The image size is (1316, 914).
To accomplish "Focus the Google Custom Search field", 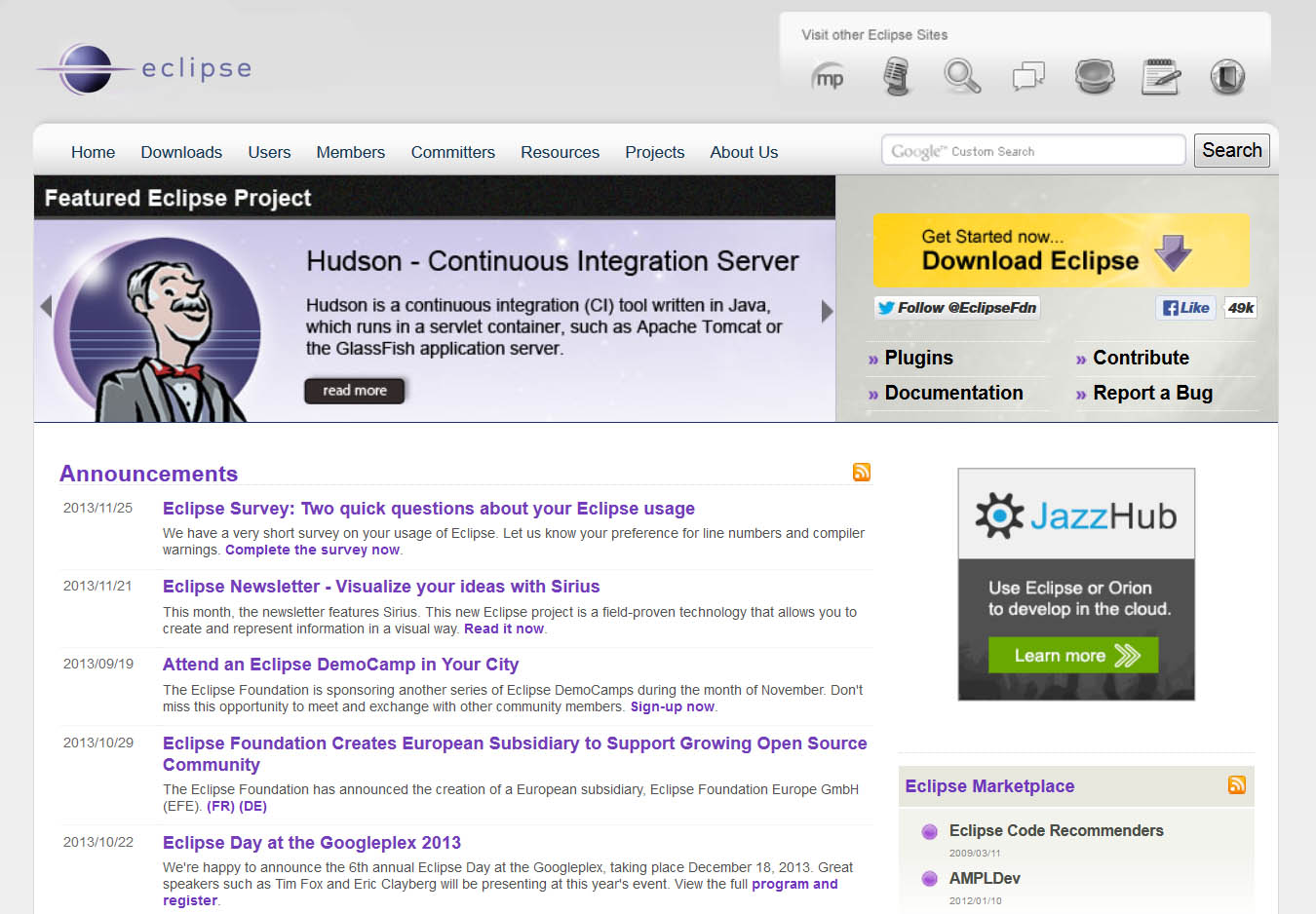I will point(1033,150).
